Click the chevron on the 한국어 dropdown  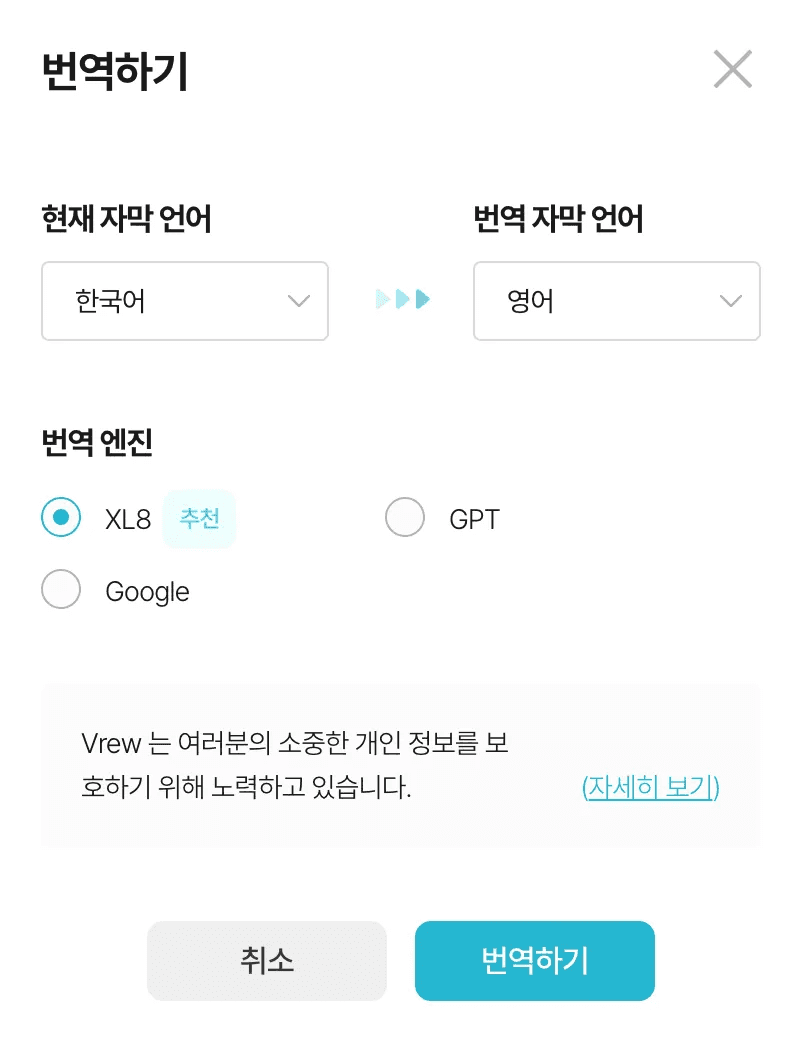pyautogui.click(x=298, y=300)
